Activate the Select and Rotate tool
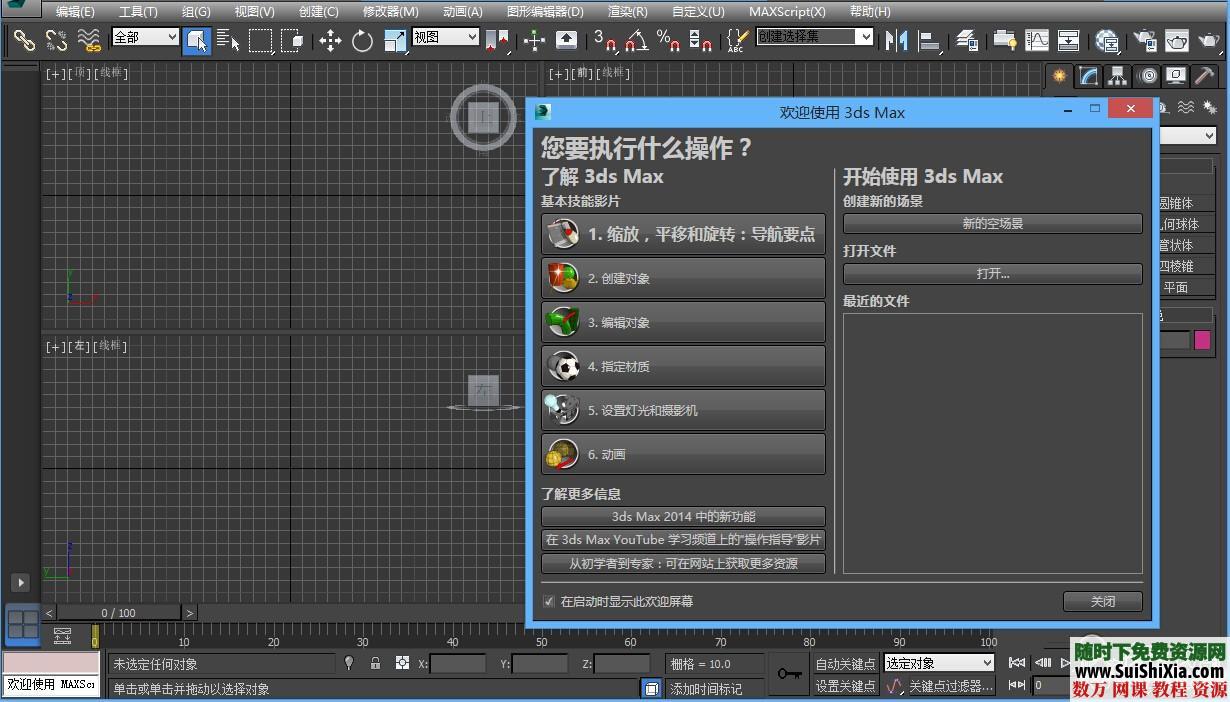The width and height of the screenshot is (1230, 702). (x=360, y=41)
